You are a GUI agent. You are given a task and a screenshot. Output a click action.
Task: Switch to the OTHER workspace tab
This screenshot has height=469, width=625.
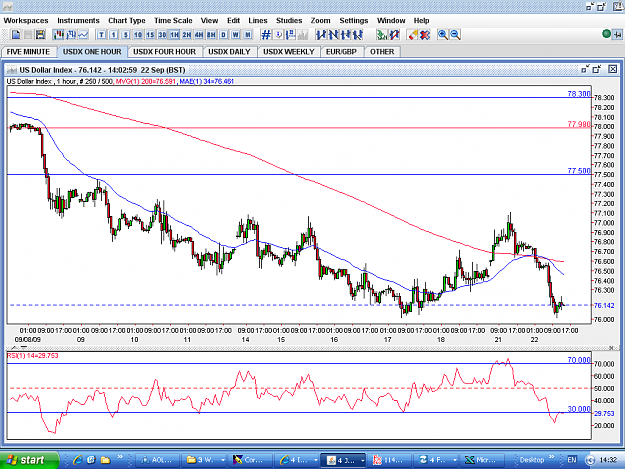click(382, 52)
